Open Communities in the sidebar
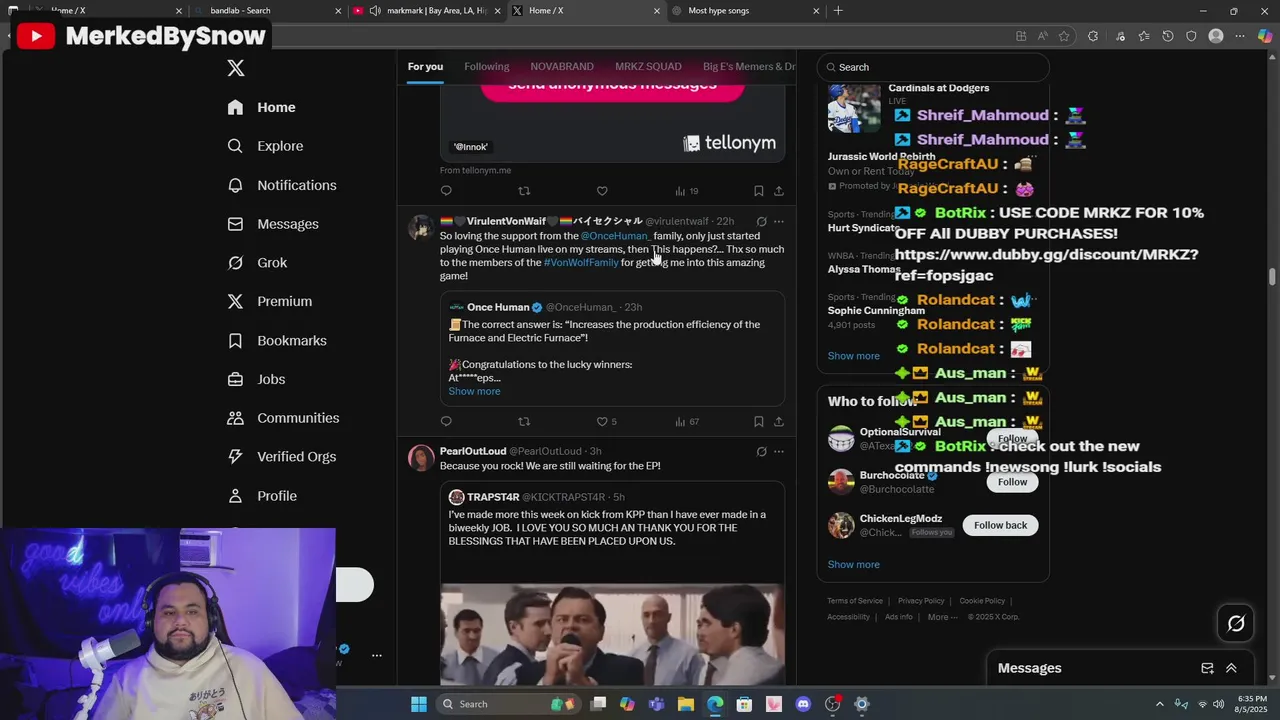The height and width of the screenshot is (720, 1280). (x=283, y=418)
